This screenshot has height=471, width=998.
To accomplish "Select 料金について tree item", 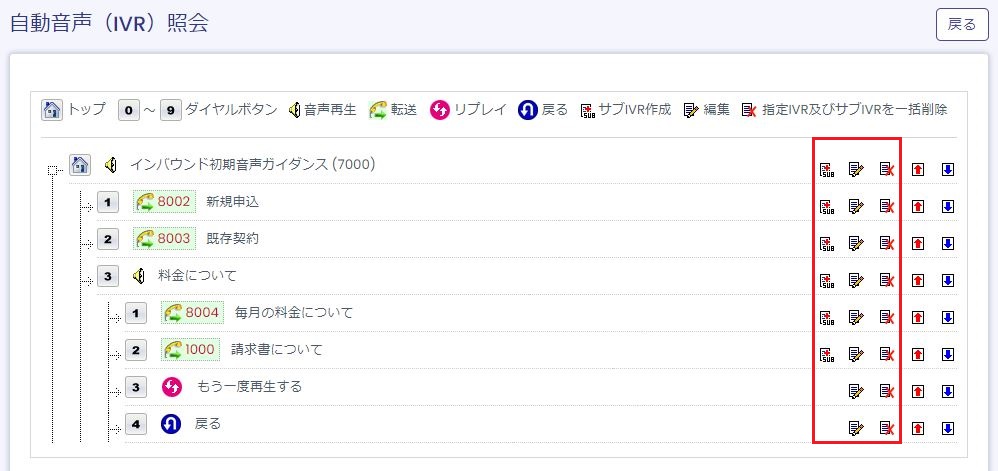I will tap(197, 275).
